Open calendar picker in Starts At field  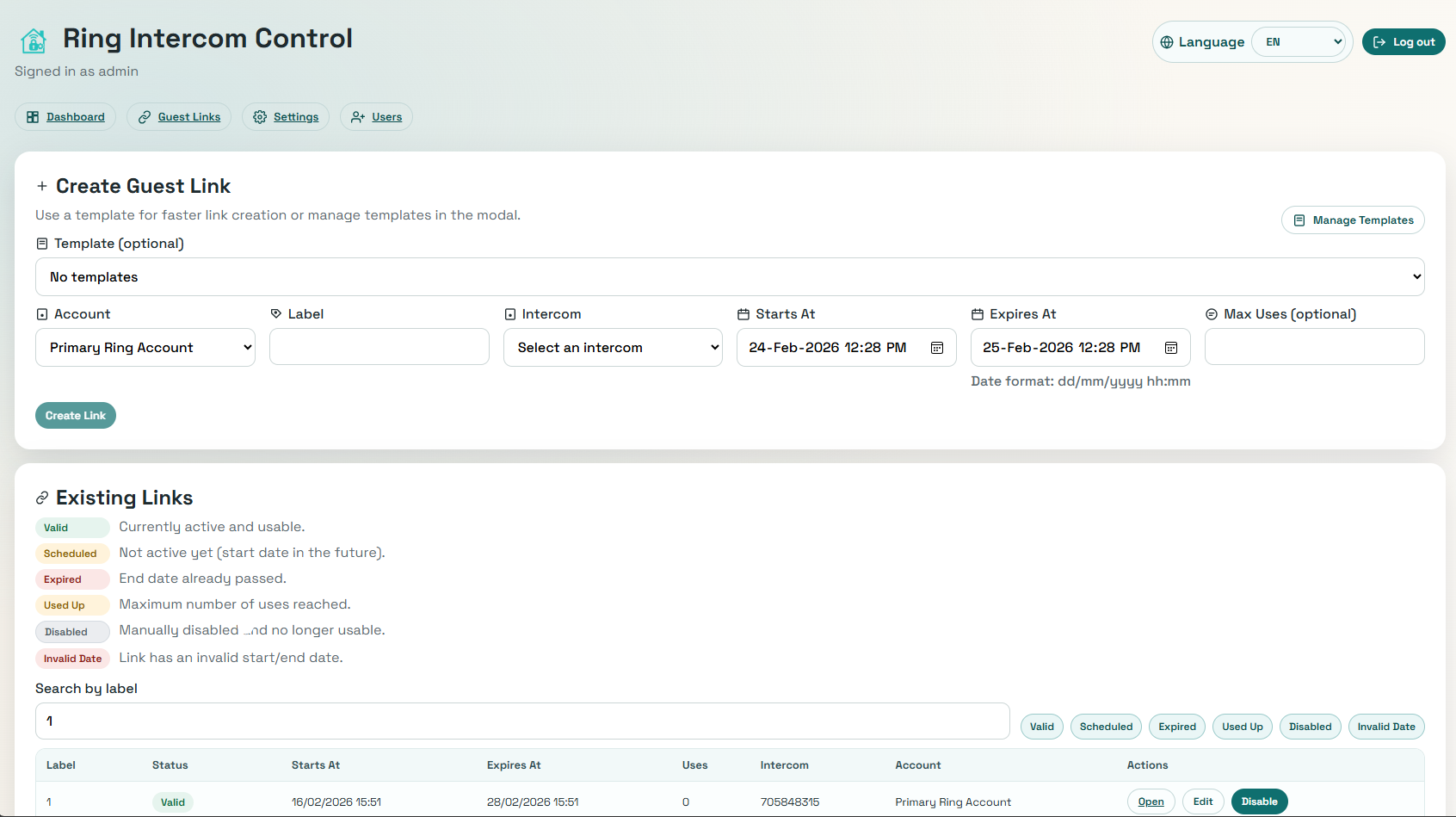coord(937,348)
